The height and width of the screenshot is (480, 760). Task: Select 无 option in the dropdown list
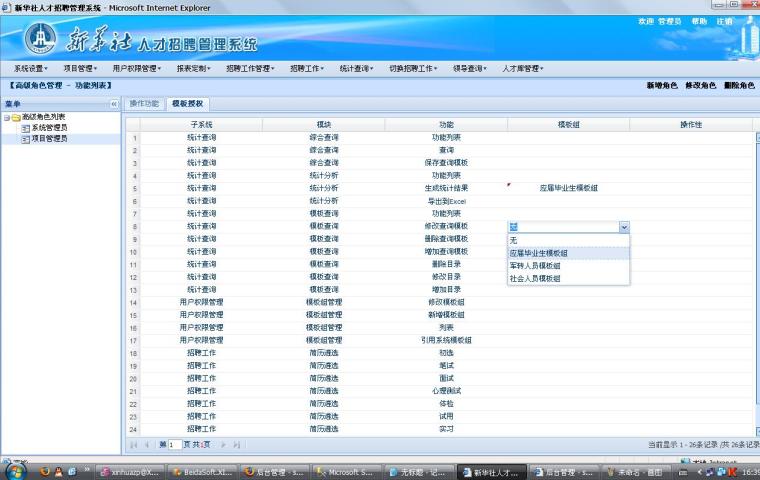click(x=514, y=240)
